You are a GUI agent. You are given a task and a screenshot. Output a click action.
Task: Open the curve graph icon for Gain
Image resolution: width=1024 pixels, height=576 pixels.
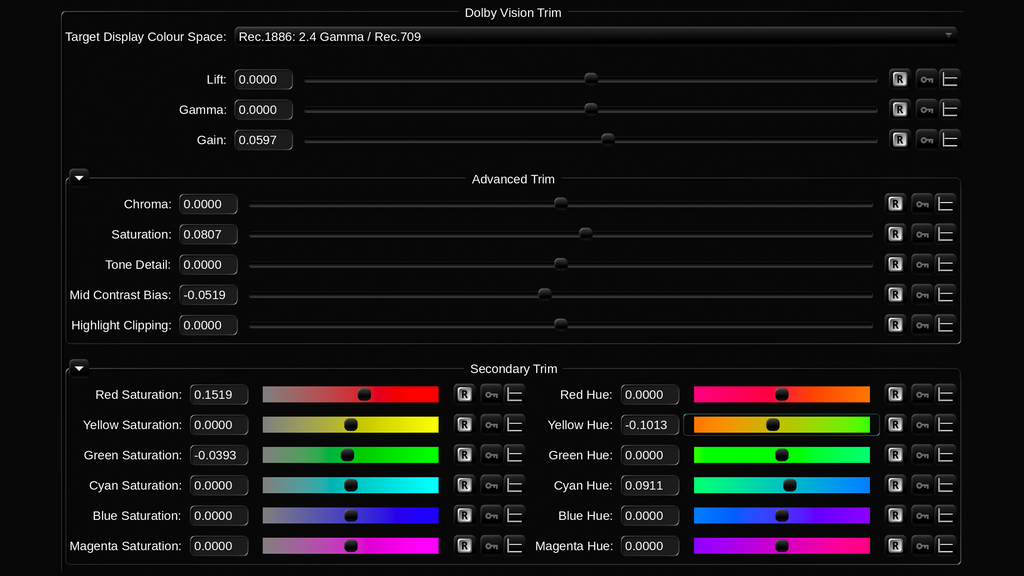pyautogui.click(x=950, y=140)
